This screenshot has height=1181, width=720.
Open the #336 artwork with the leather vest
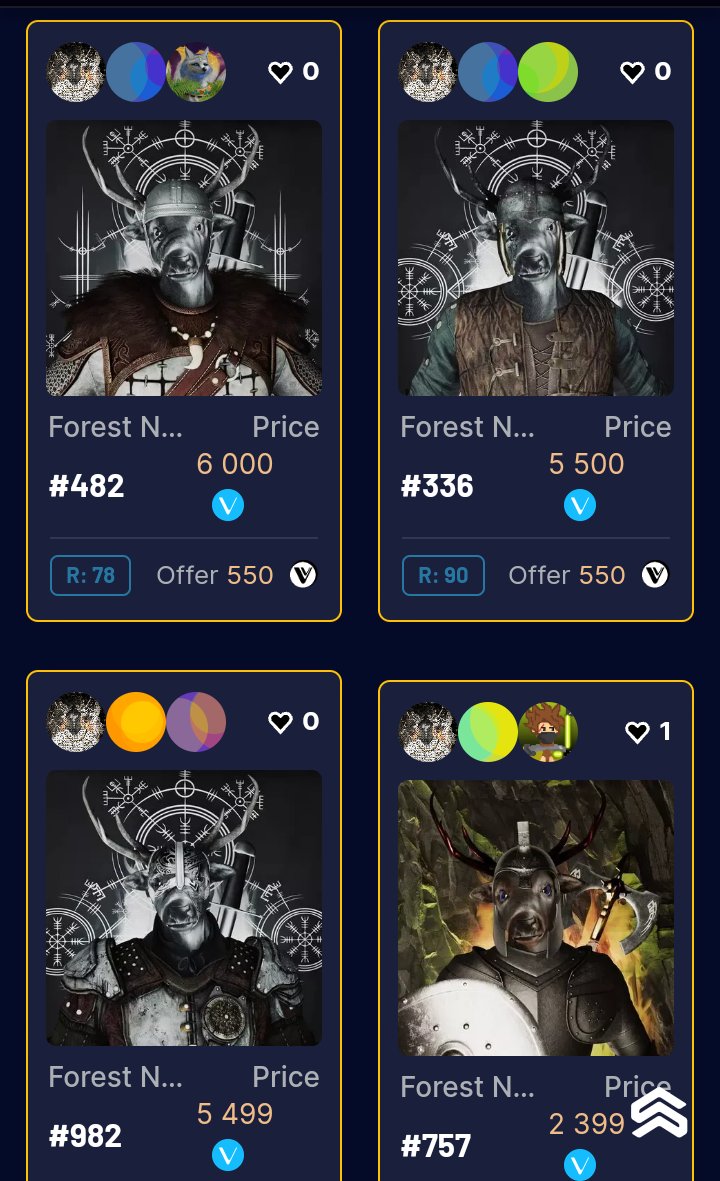click(x=535, y=258)
